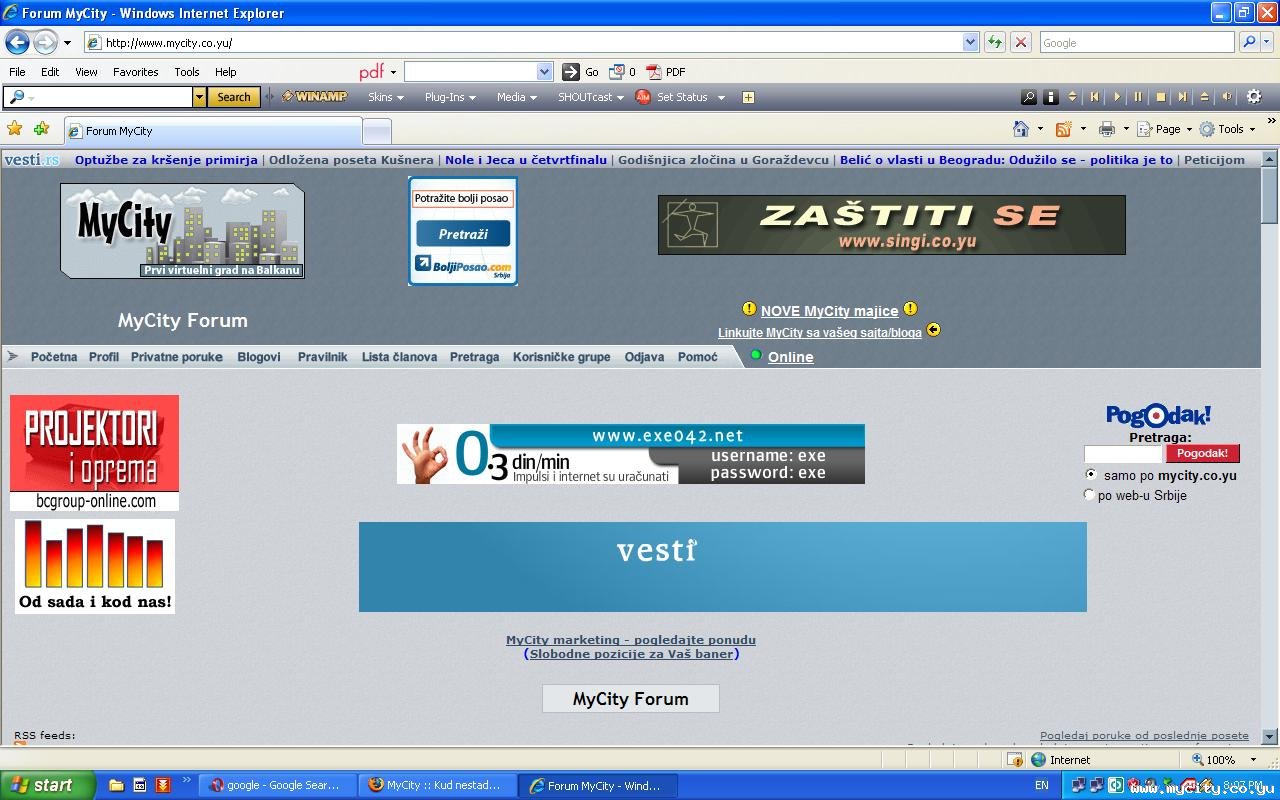Screen dimensions: 1280x800
Task: Open the SHOUTcast dropdown
Action: pyautogui.click(x=591, y=97)
